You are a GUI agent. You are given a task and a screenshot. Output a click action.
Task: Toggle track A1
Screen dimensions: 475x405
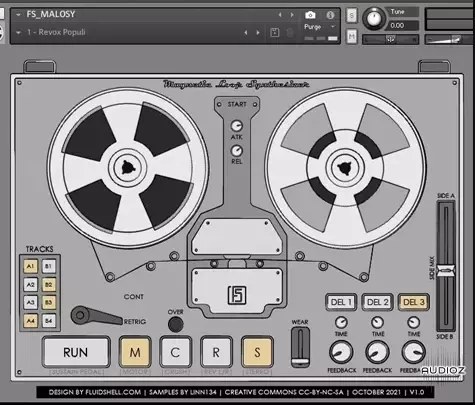tap(30, 266)
